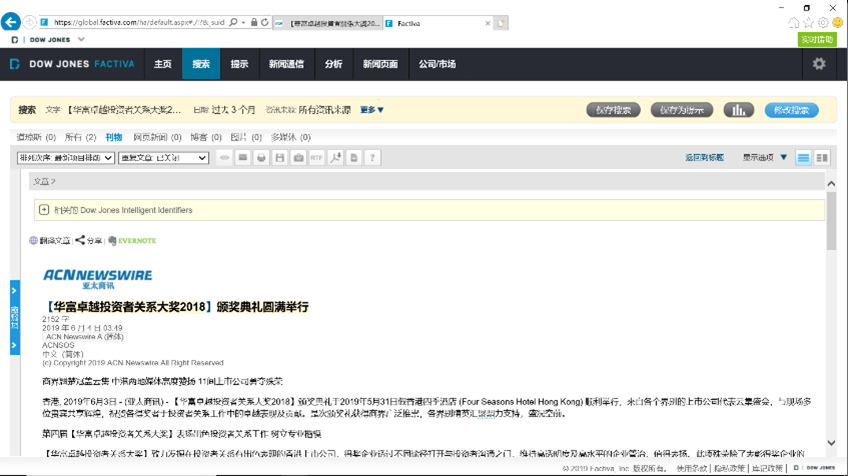The image size is (848, 476).
Task: Switch to split frame view
Action: click(822, 157)
